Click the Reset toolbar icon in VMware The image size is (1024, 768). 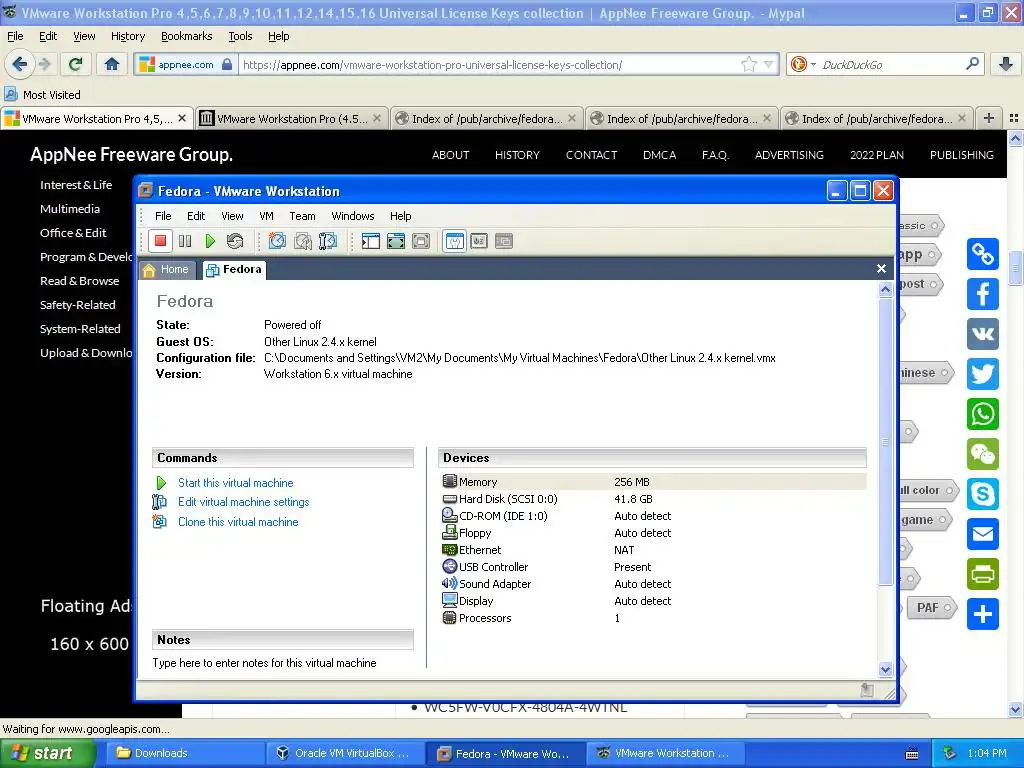(235, 241)
